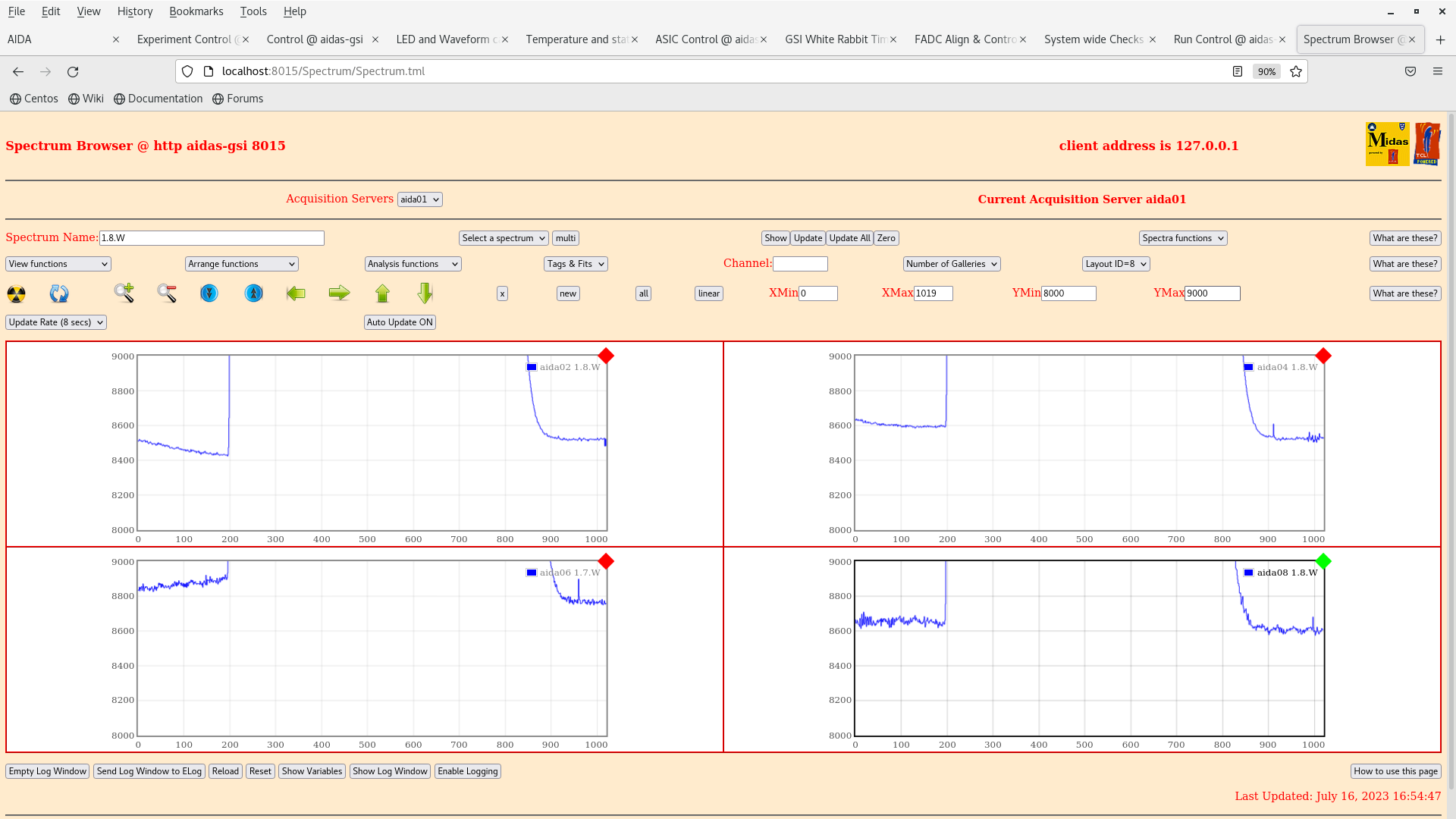Click the Update All button
The image size is (1456, 819).
pyautogui.click(x=849, y=238)
